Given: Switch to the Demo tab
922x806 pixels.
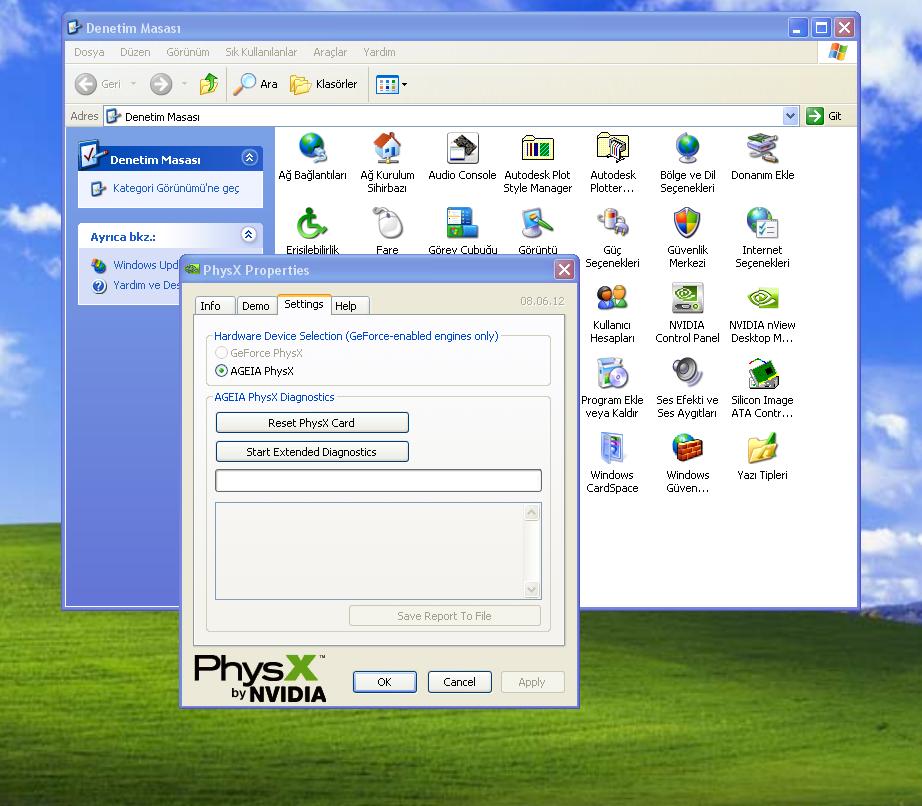Looking at the screenshot, I should [256, 306].
